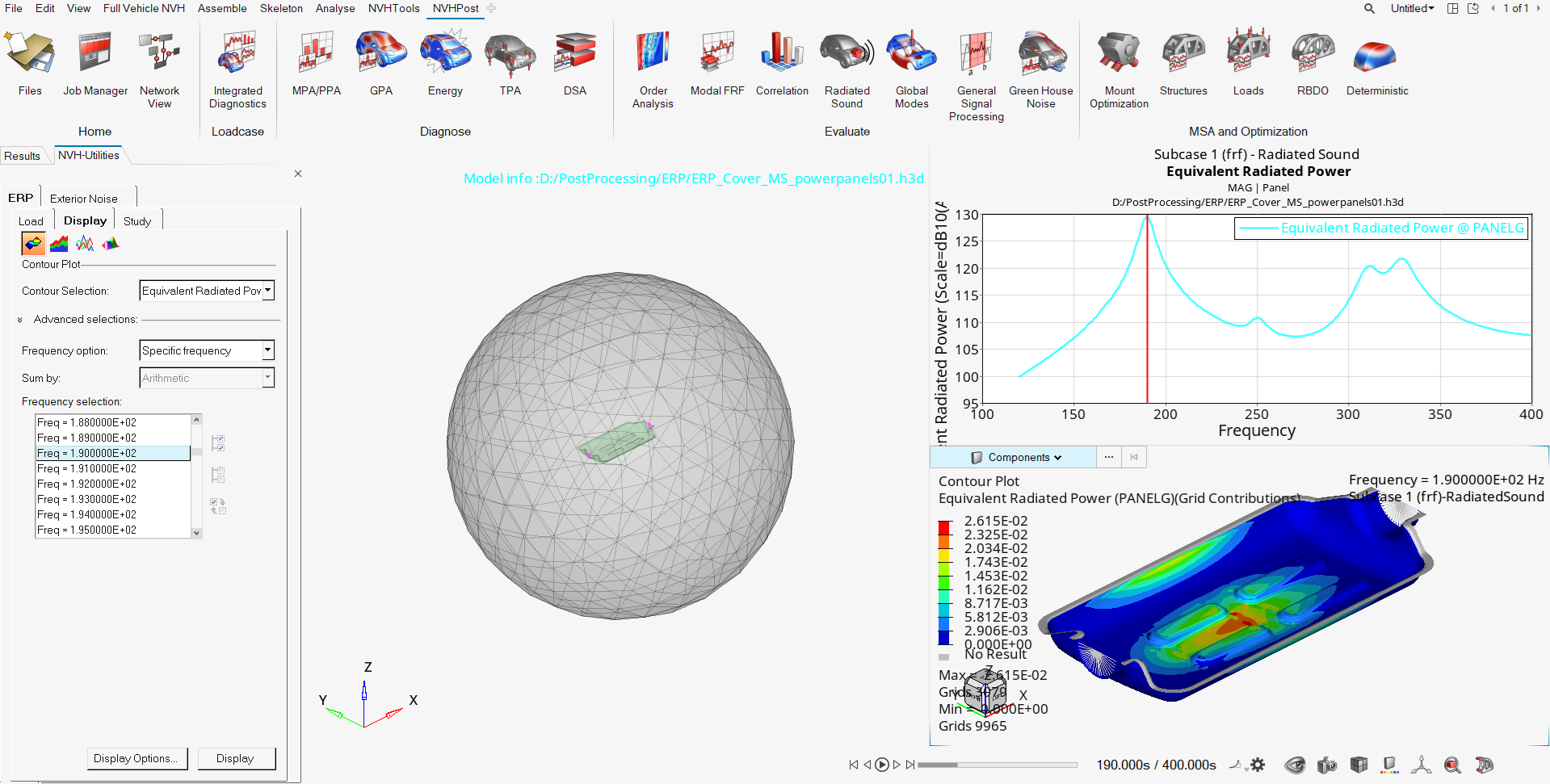Click the Display Options button
The width and height of the screenshot is (1550, 784).
pyautogui.click(x=136, y=758)
